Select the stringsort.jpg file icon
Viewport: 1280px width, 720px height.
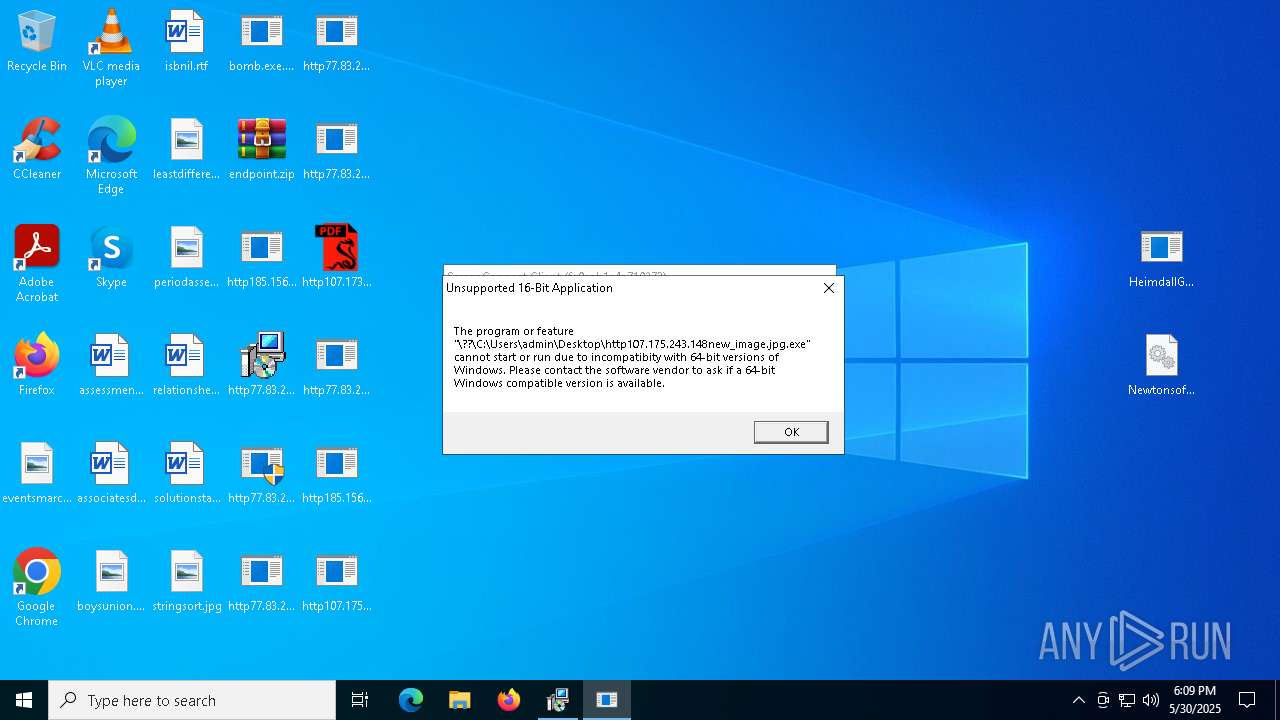[x=186, y=582]
